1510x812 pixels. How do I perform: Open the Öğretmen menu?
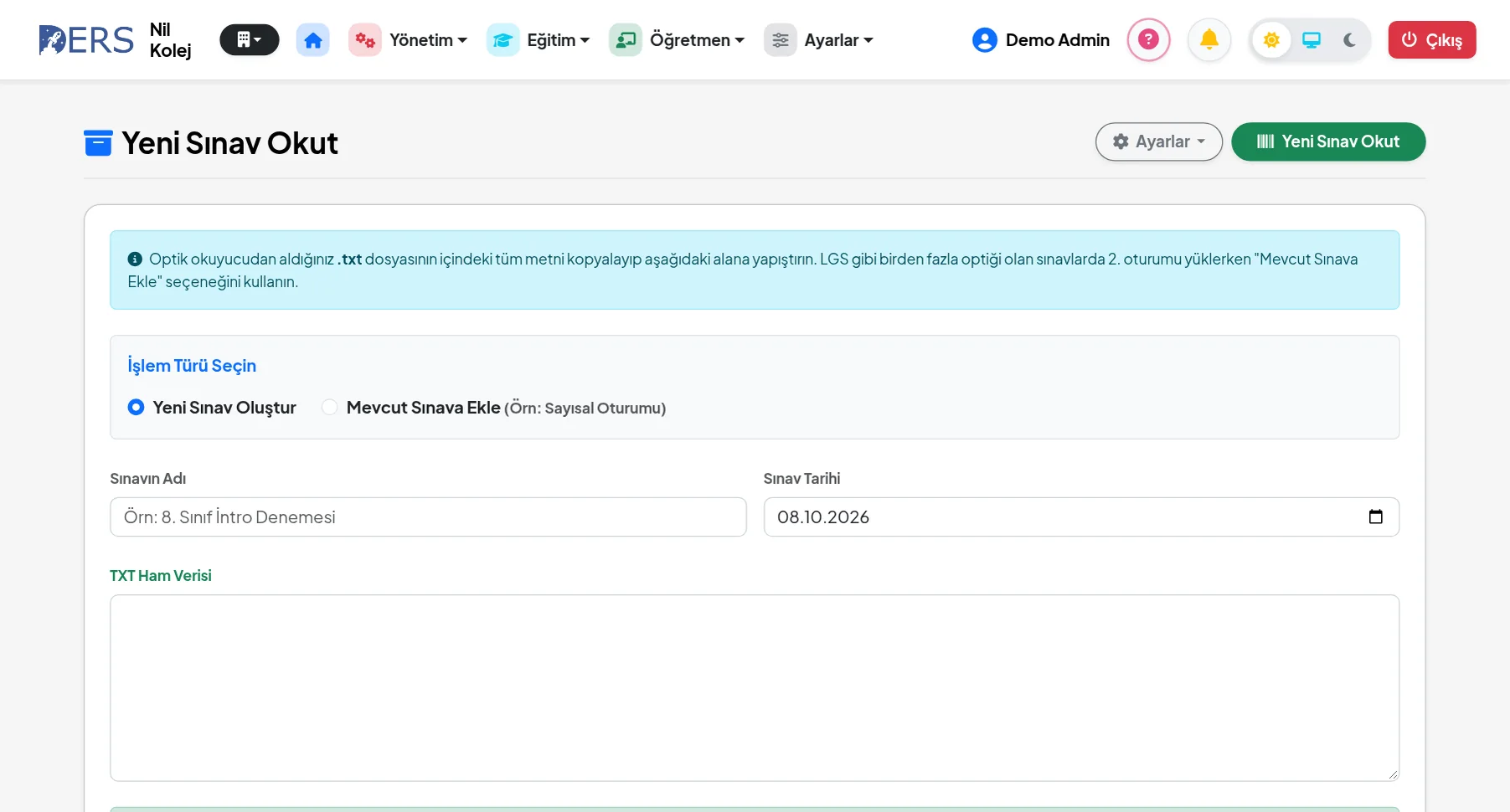[697, 40]
